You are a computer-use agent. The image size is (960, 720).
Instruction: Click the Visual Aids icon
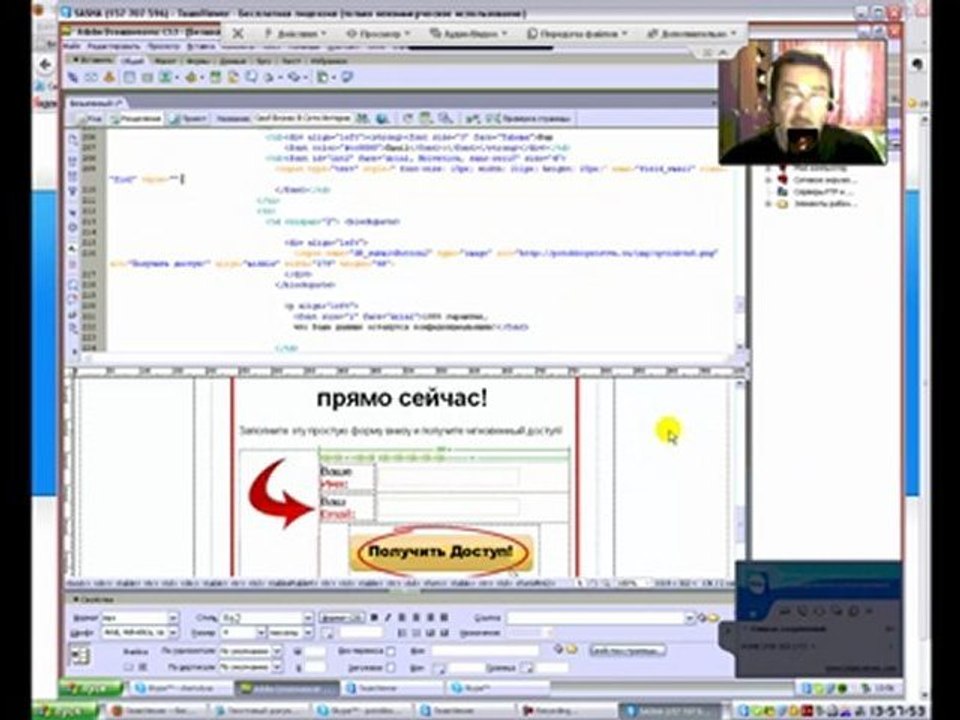pos(445,118)
